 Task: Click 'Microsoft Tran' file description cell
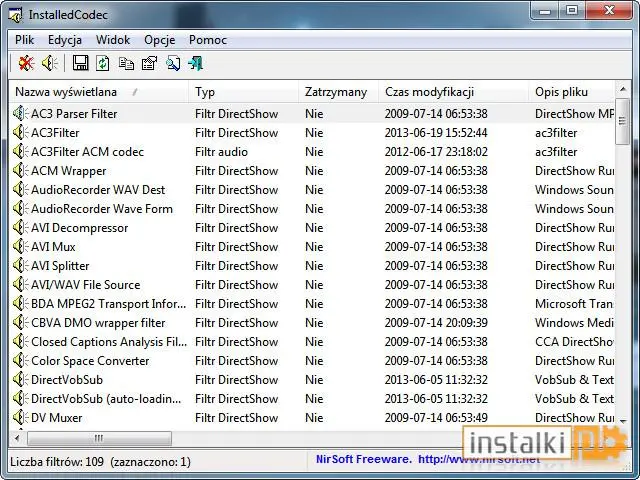[574, 304]
